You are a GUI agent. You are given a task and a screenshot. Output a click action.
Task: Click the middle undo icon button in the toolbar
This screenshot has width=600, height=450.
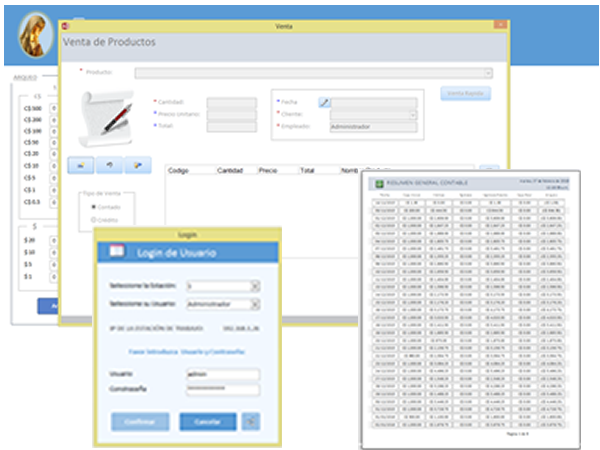(108, 164)
